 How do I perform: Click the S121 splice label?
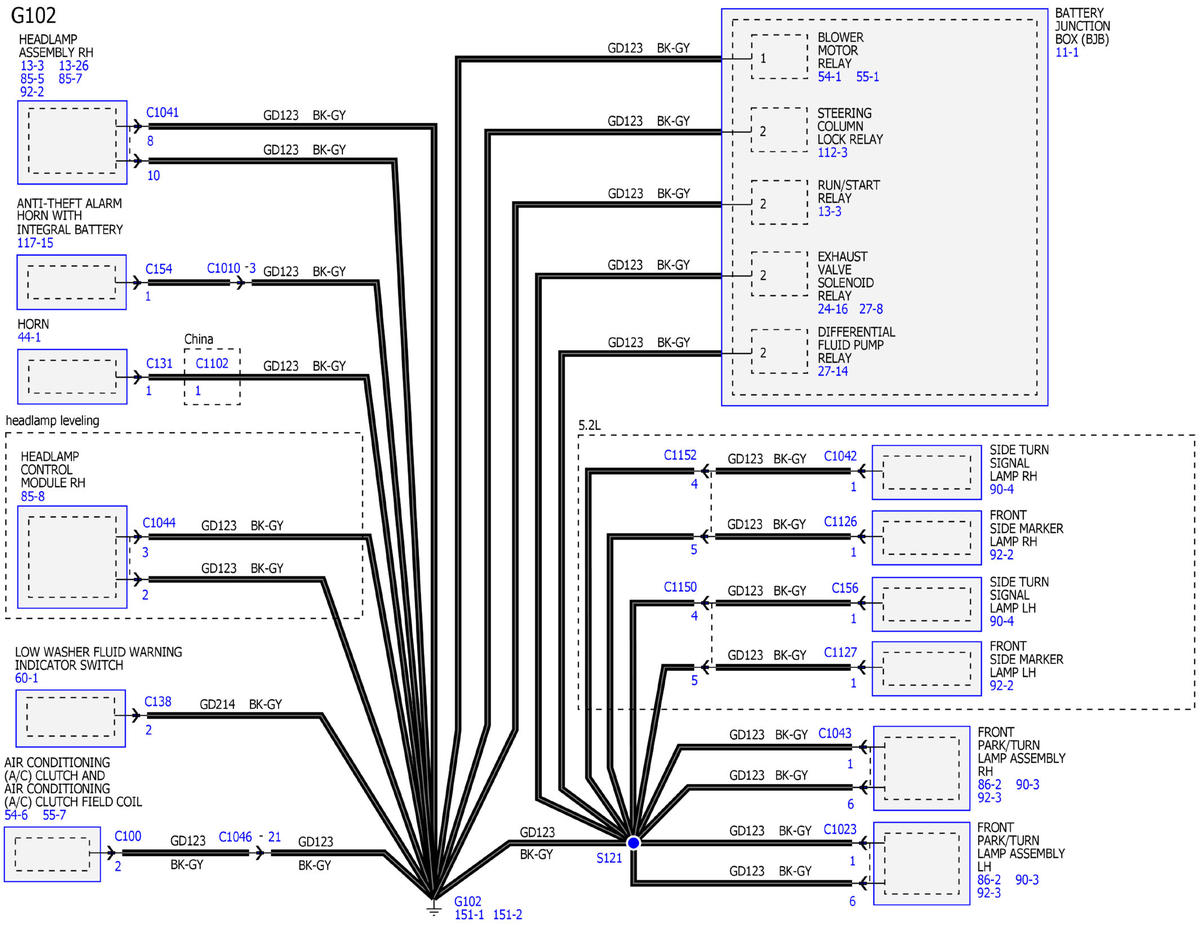[x=610, y=858]
